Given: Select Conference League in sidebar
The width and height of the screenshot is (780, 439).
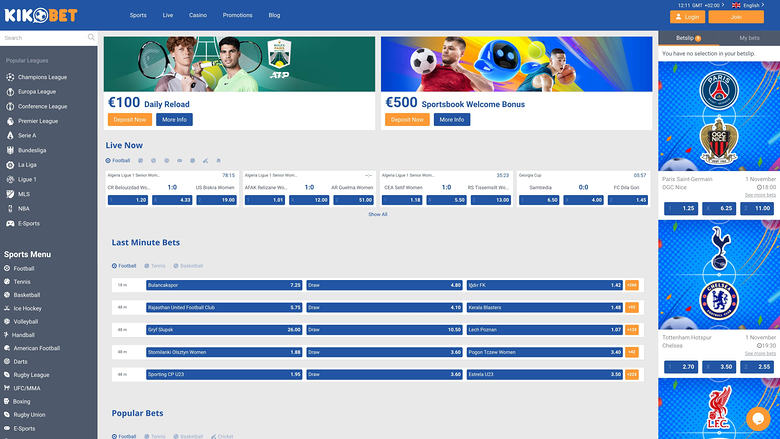Looking at the screenshot, I should [x=42, y=106].
